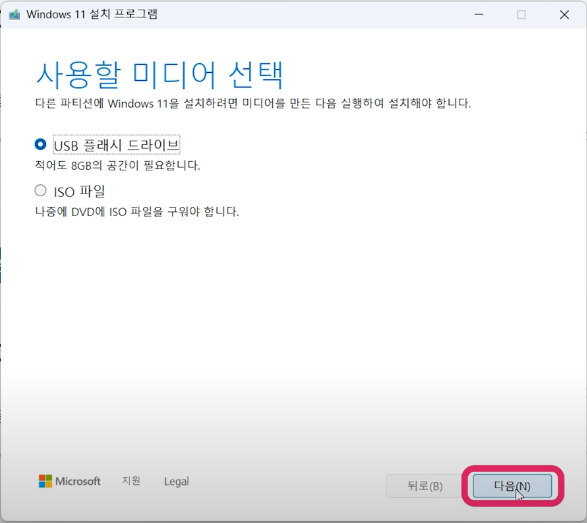Click the 뒤로(B) button
This screenshot has width=587, height=523.
tap(425, 486)
